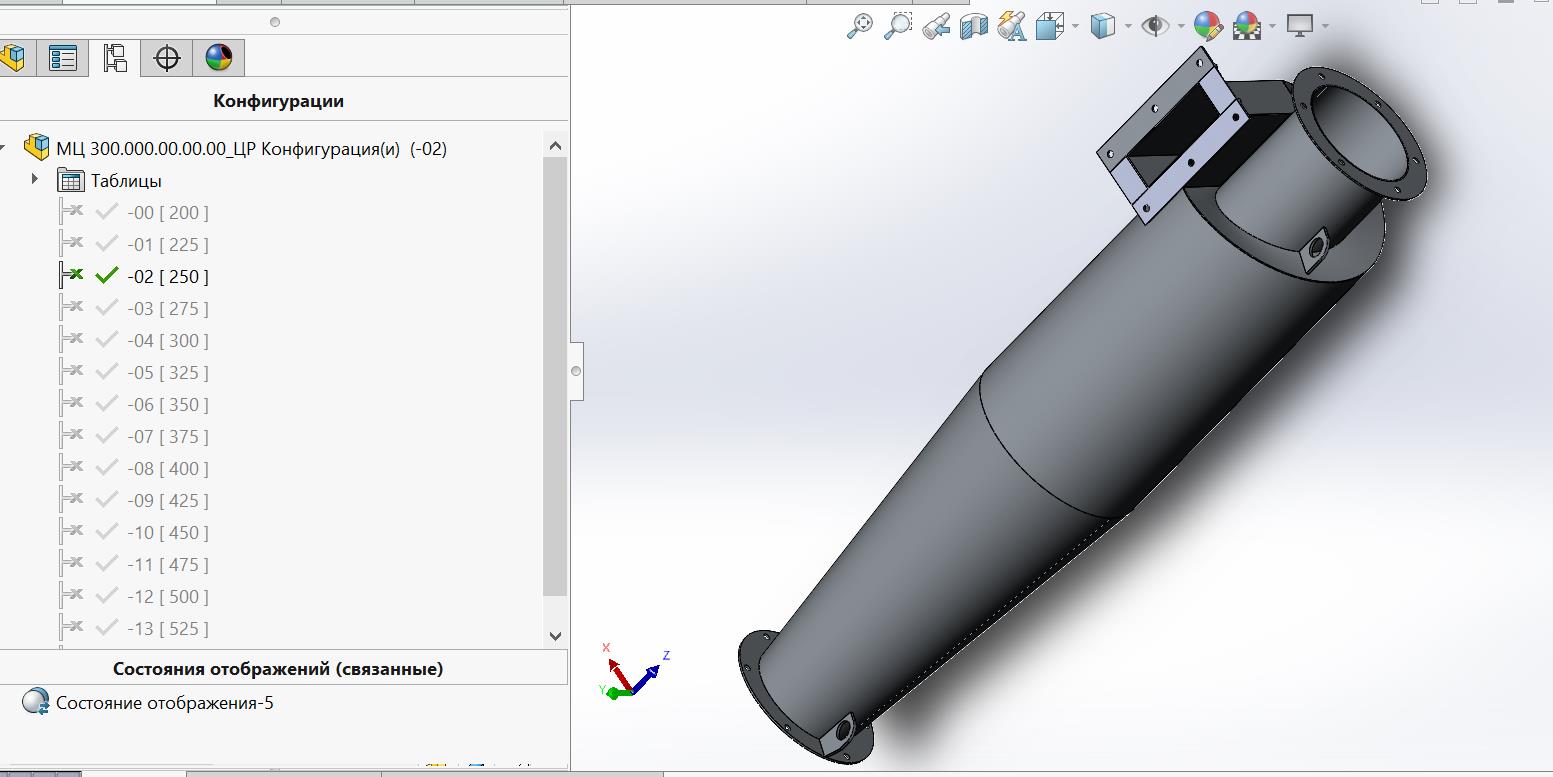Select active configuration -02 [ 250 ]
This screenshot has height=777, width=1553.
tap(168, 276)
